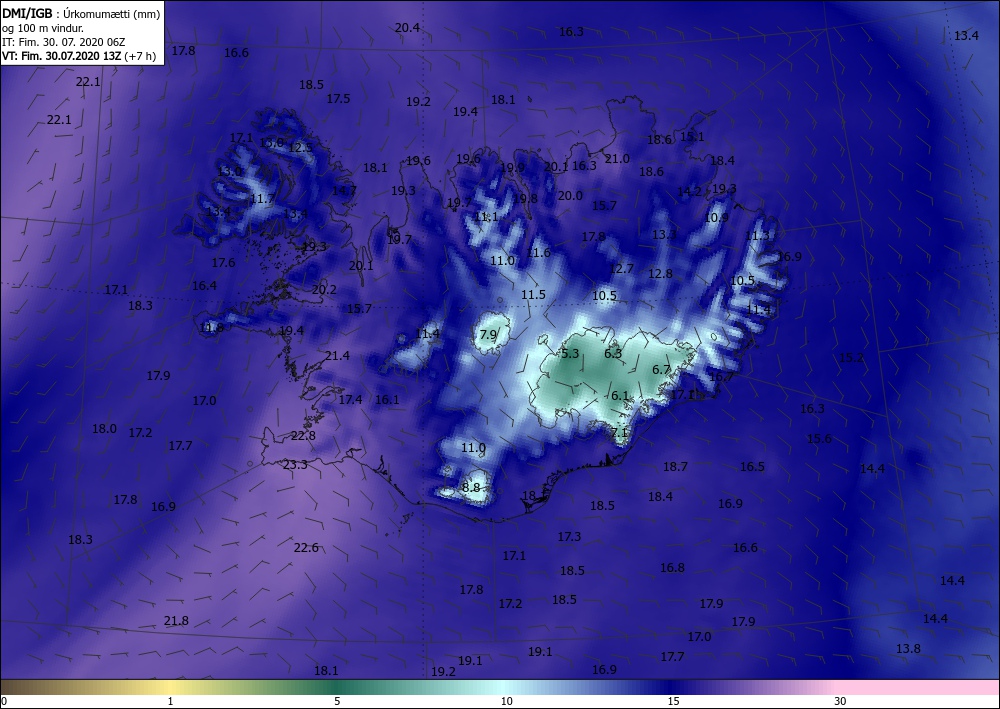Click the color scale tick label '30'
The height and width of the screenshot is (709, 1000).
(x=841, y=702)
